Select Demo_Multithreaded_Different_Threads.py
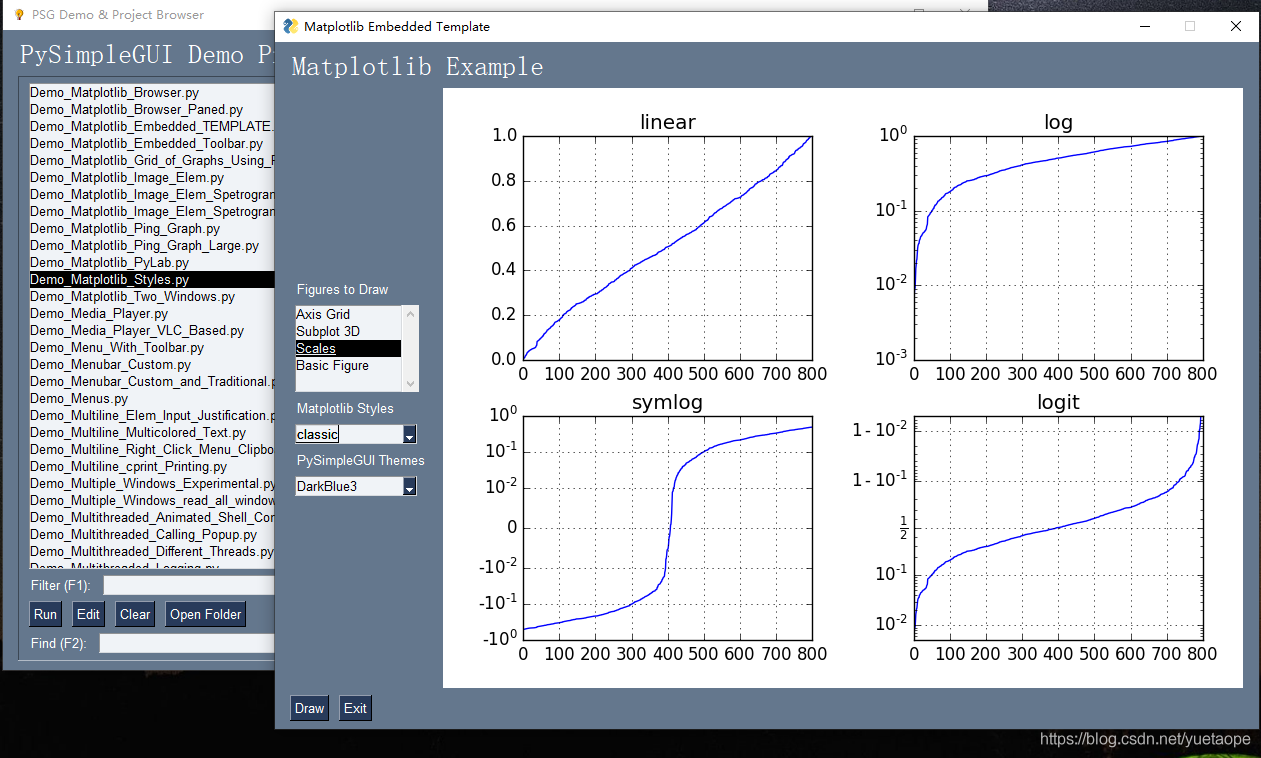The image size is (1261, 758). [152, 551]
